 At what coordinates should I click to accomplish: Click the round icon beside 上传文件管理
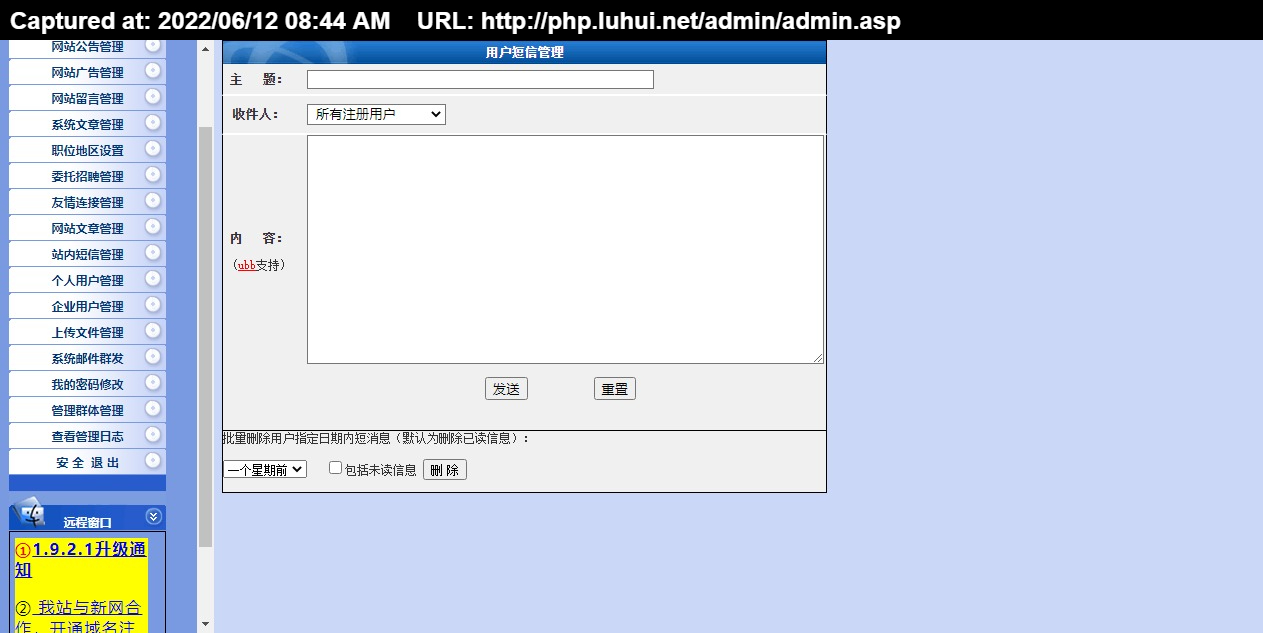click(153, 330)
